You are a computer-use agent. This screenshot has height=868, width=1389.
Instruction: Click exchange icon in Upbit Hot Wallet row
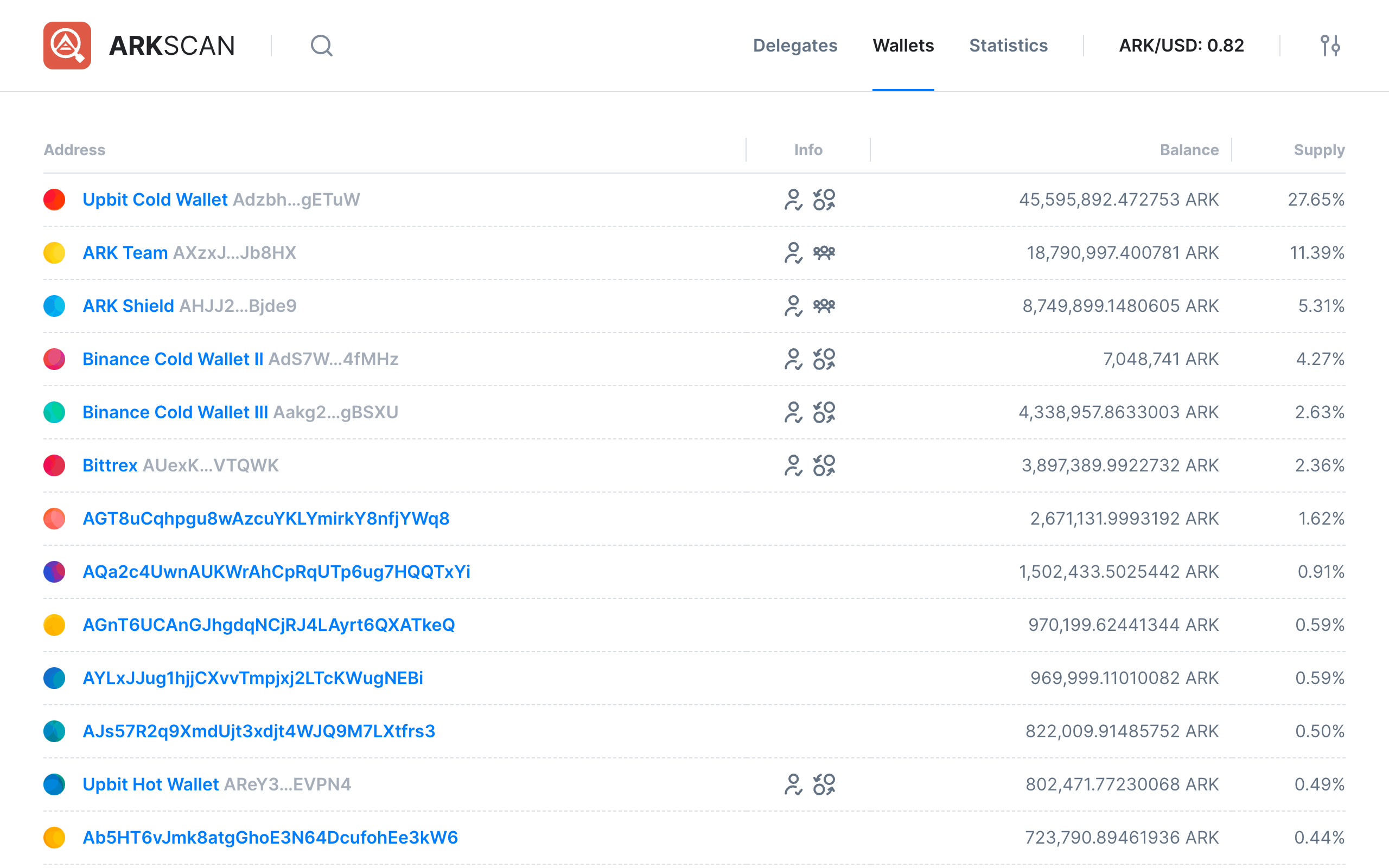pyautogui.click(x=824, y=784)
